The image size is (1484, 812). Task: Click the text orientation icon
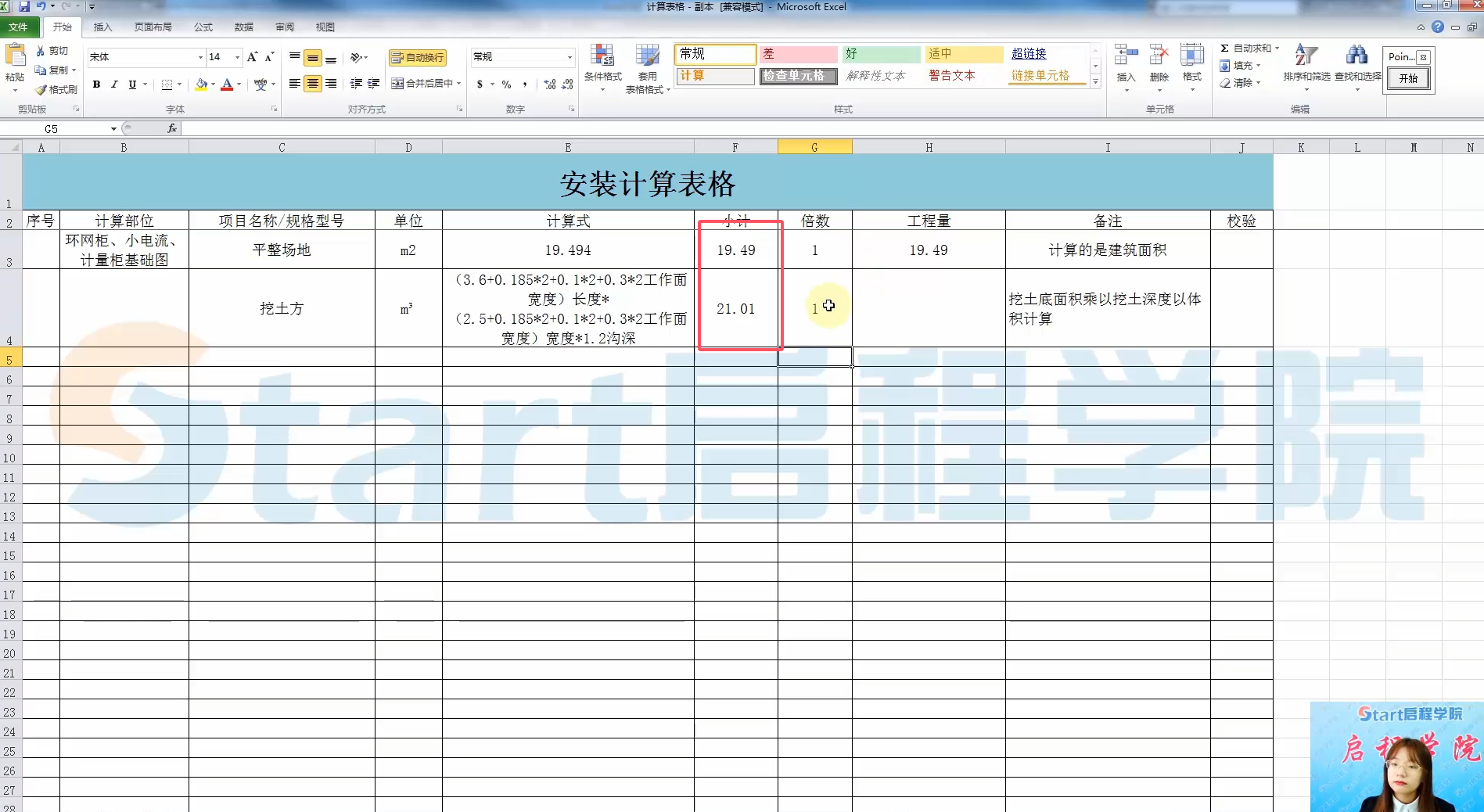click(357, 58)
